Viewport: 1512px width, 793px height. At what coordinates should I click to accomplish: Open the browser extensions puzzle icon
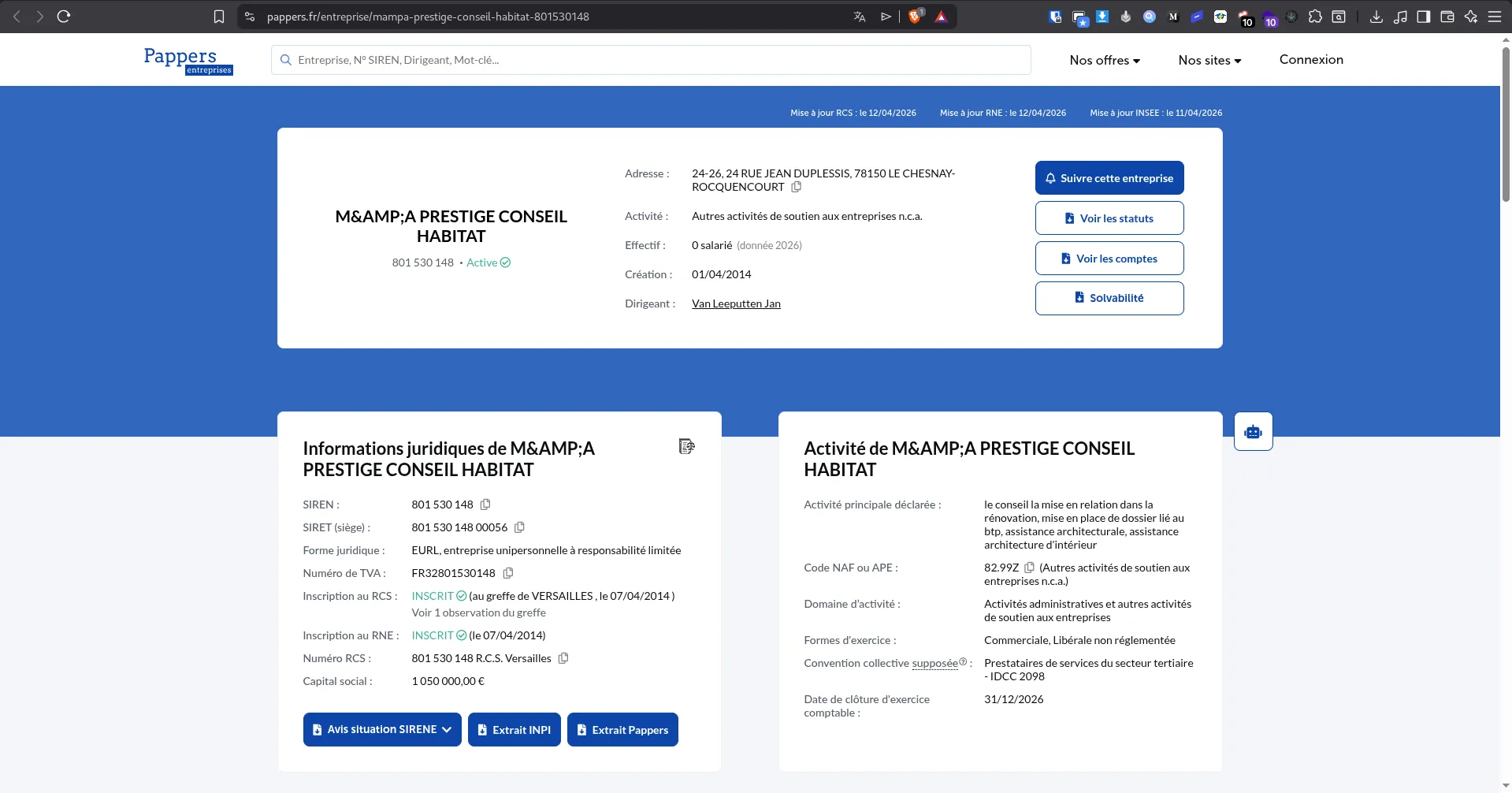pos(1315,16)
